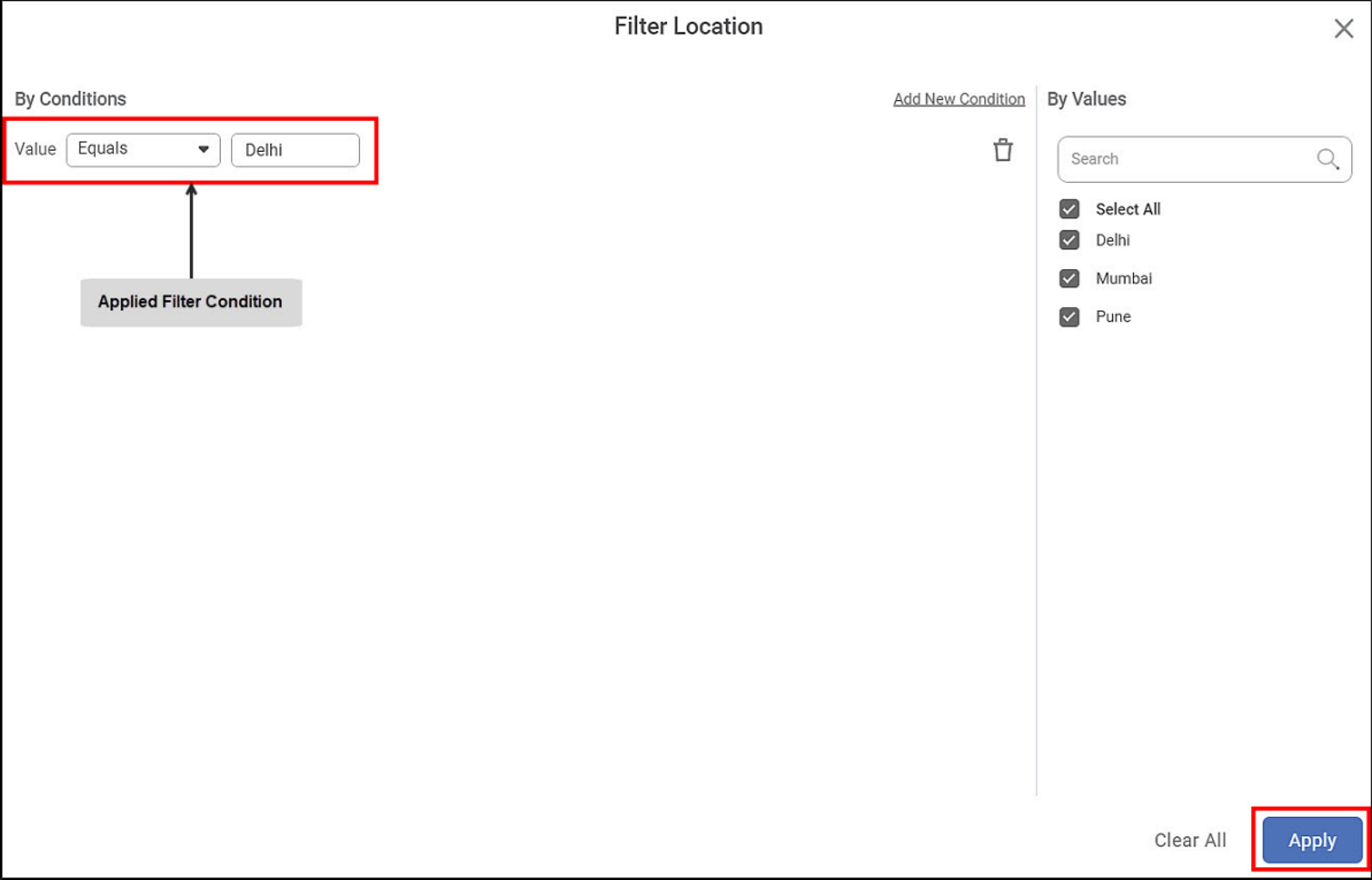Delete the condition with the trash icon
Viewport: 1372px width, 880px height.
[1002, 150]
